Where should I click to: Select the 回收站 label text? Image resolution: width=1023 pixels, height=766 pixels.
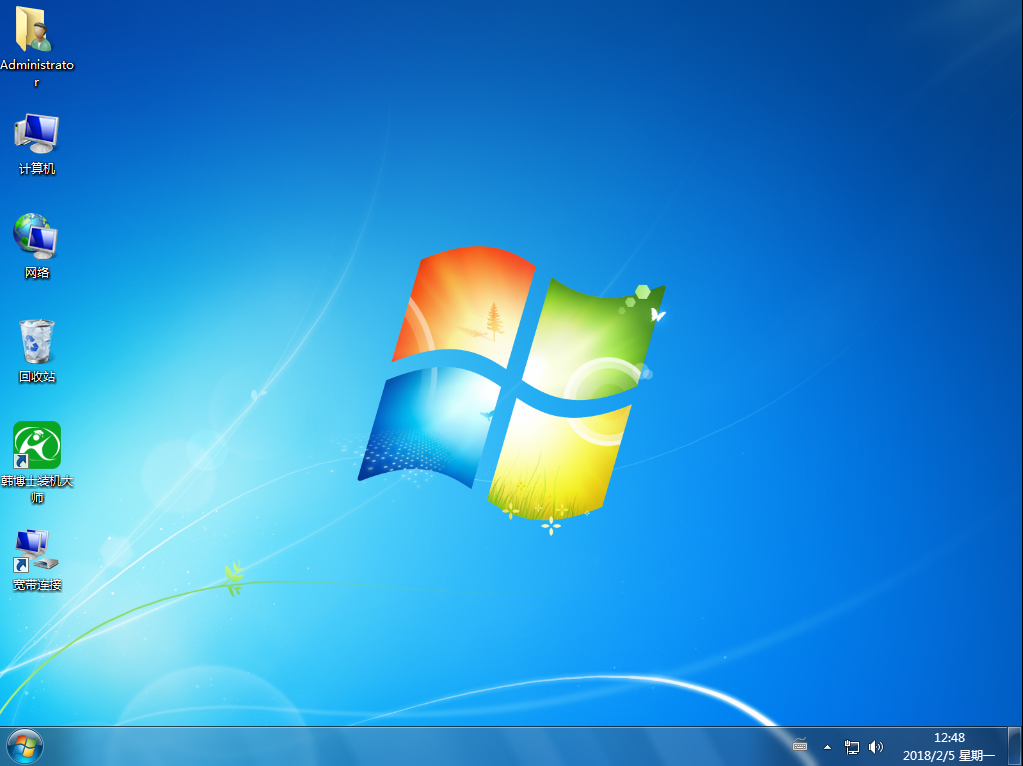pos(36,378)
